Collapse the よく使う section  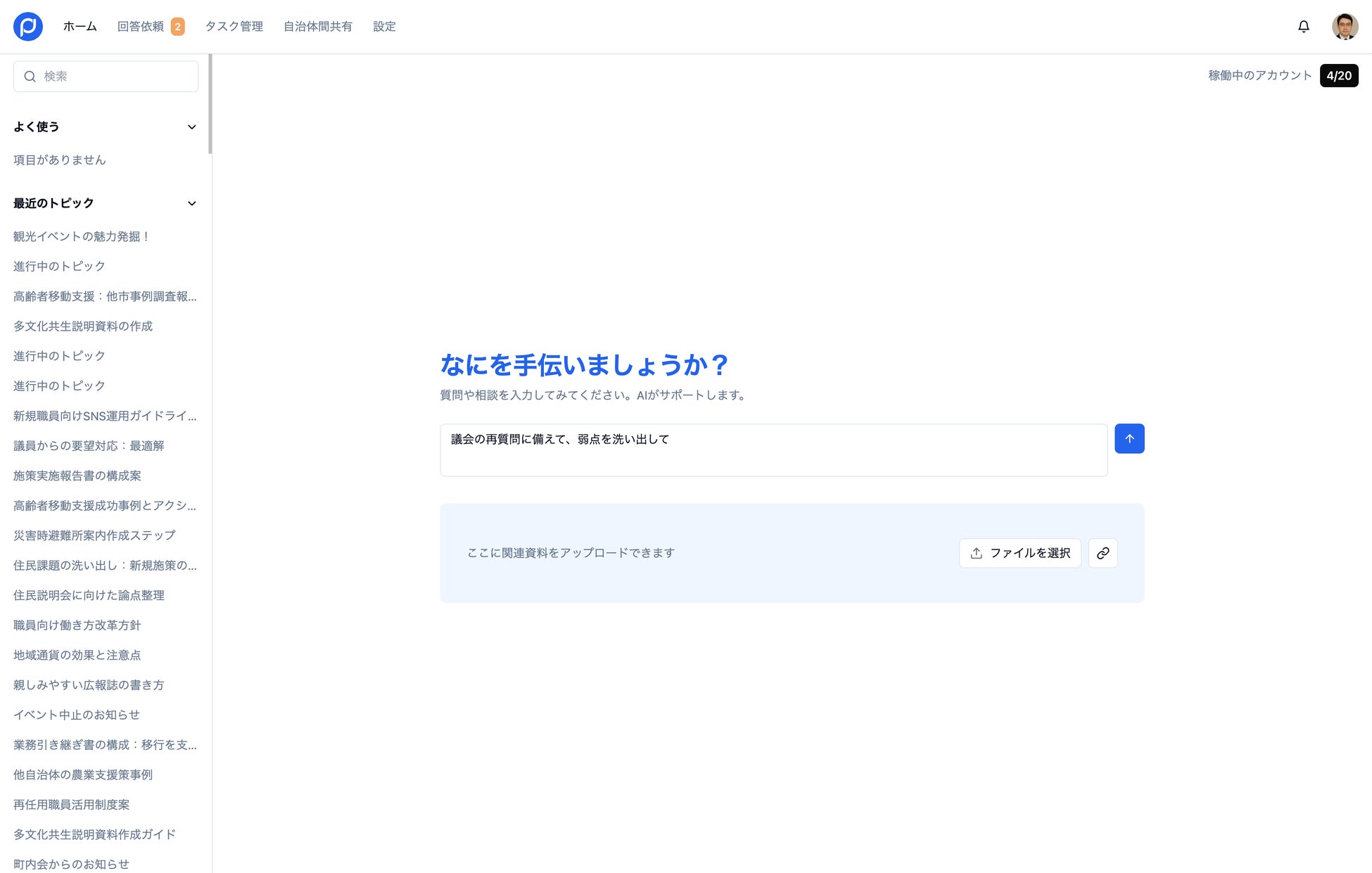(191, 127)
